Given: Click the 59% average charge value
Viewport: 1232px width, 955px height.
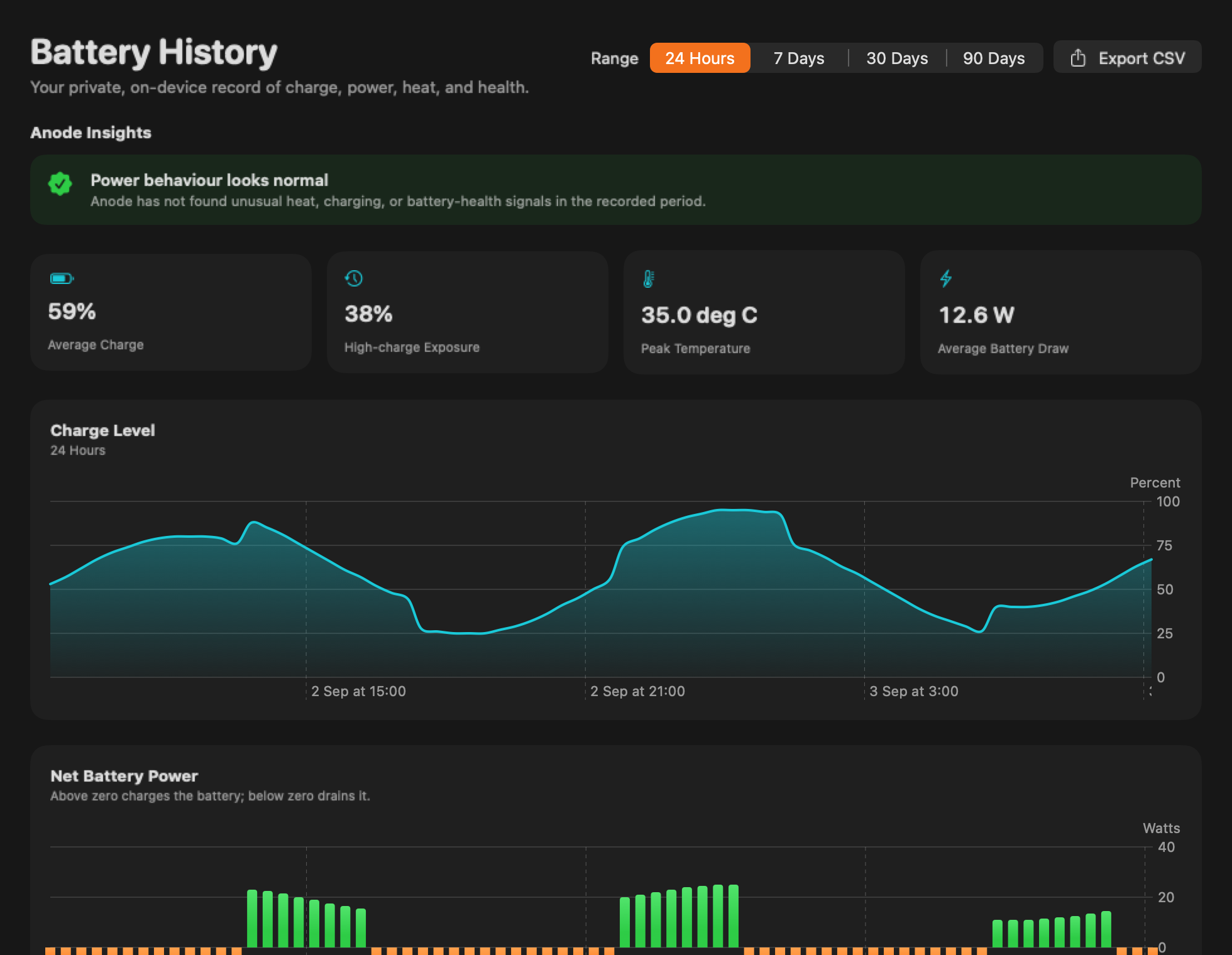Looking at the screenshot, I should click(x=72, y=312).
